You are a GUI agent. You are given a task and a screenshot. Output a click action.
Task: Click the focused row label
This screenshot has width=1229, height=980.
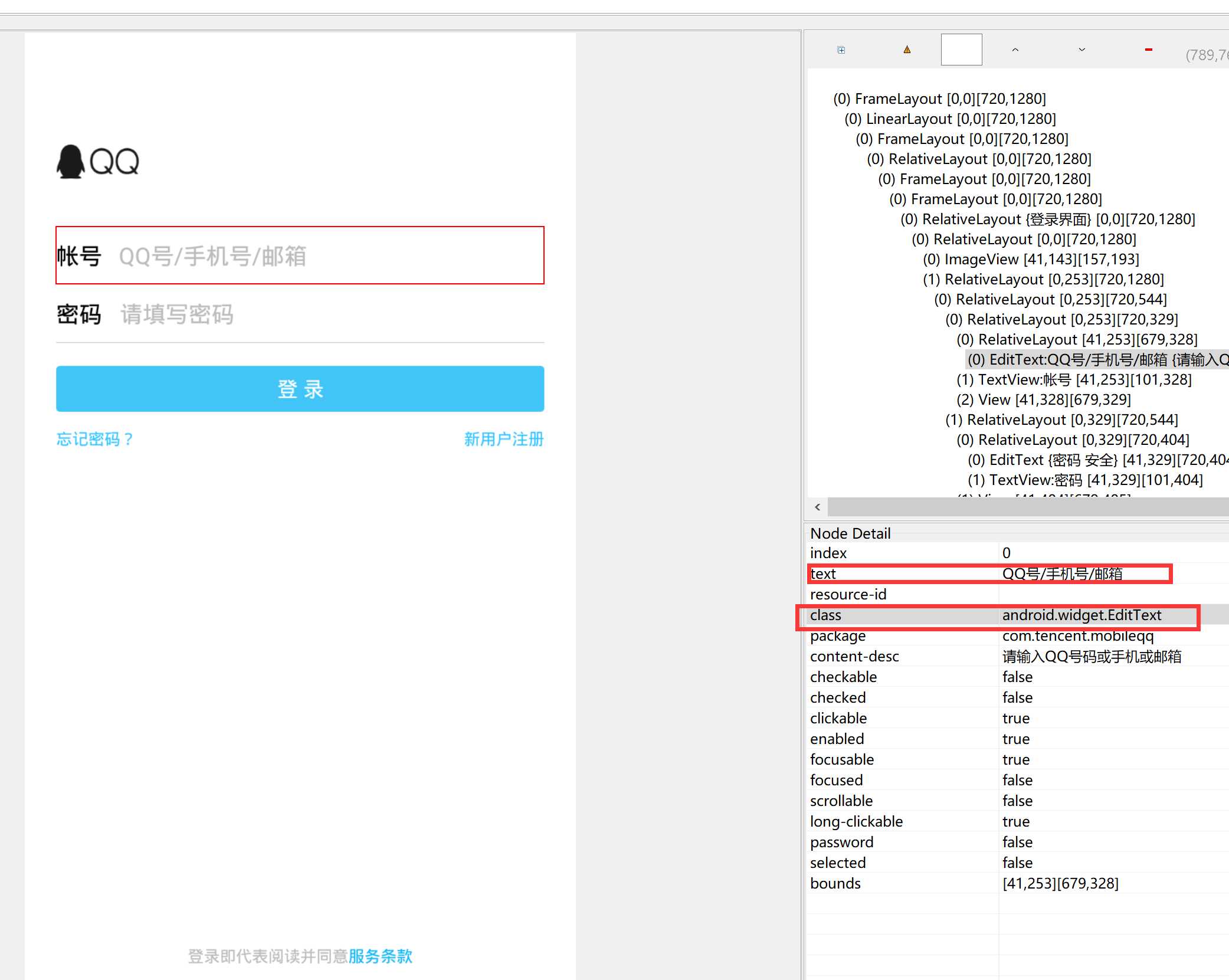[836, 780]
